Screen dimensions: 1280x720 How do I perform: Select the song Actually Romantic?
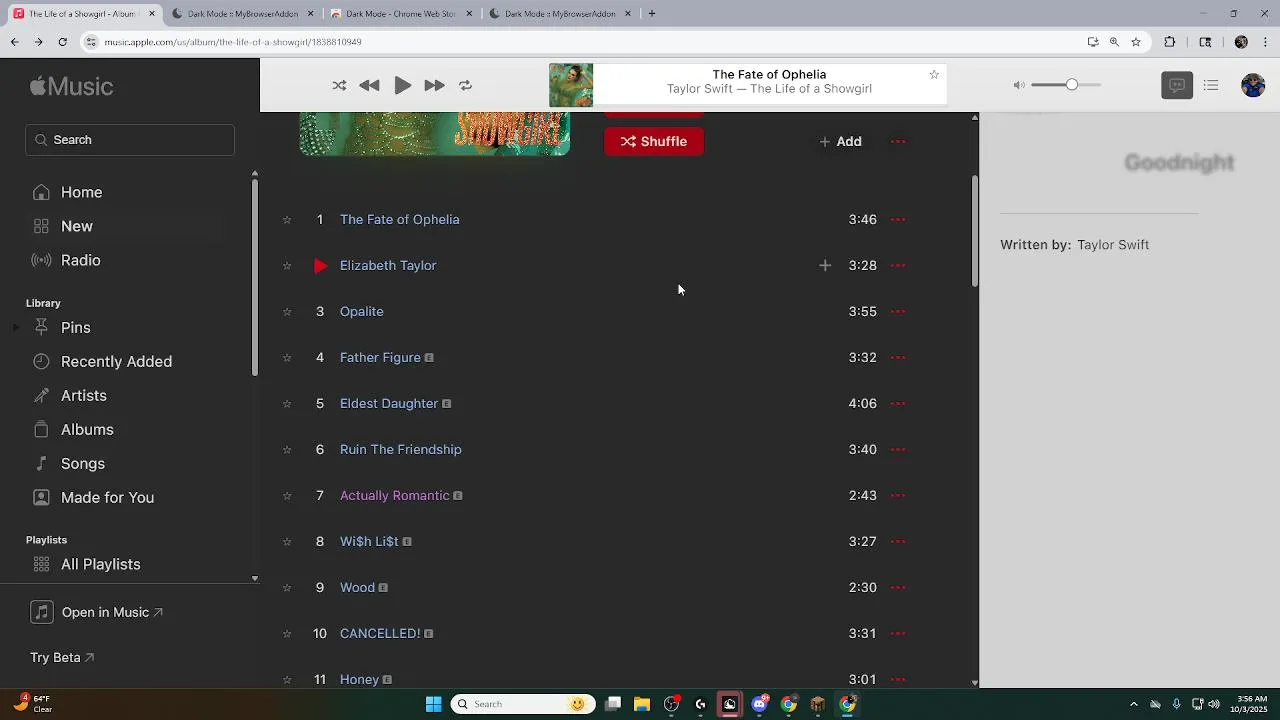395,496
